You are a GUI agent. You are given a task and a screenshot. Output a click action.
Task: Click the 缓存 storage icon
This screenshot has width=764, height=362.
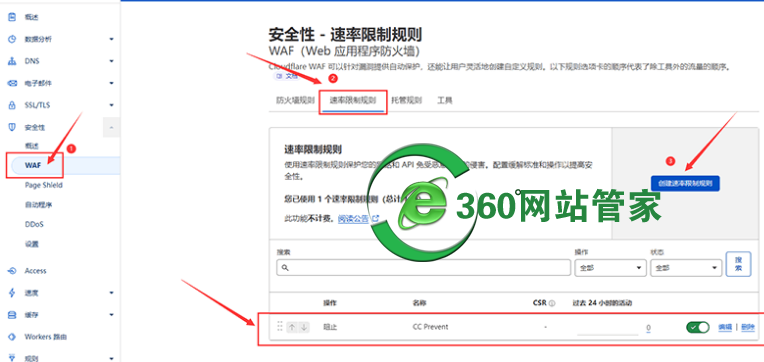(12, 315)
